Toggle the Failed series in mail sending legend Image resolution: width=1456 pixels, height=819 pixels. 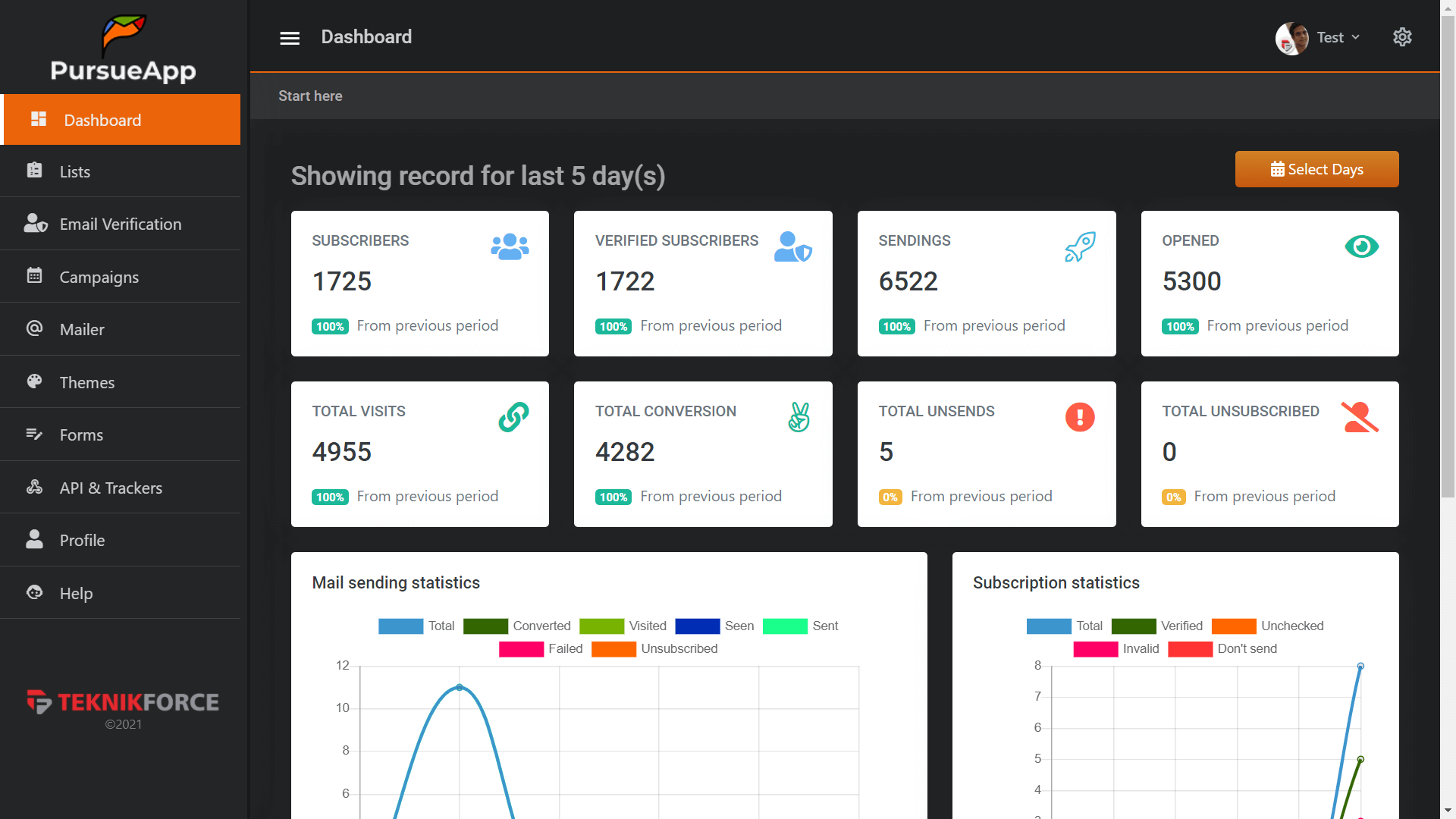(522, 649)
